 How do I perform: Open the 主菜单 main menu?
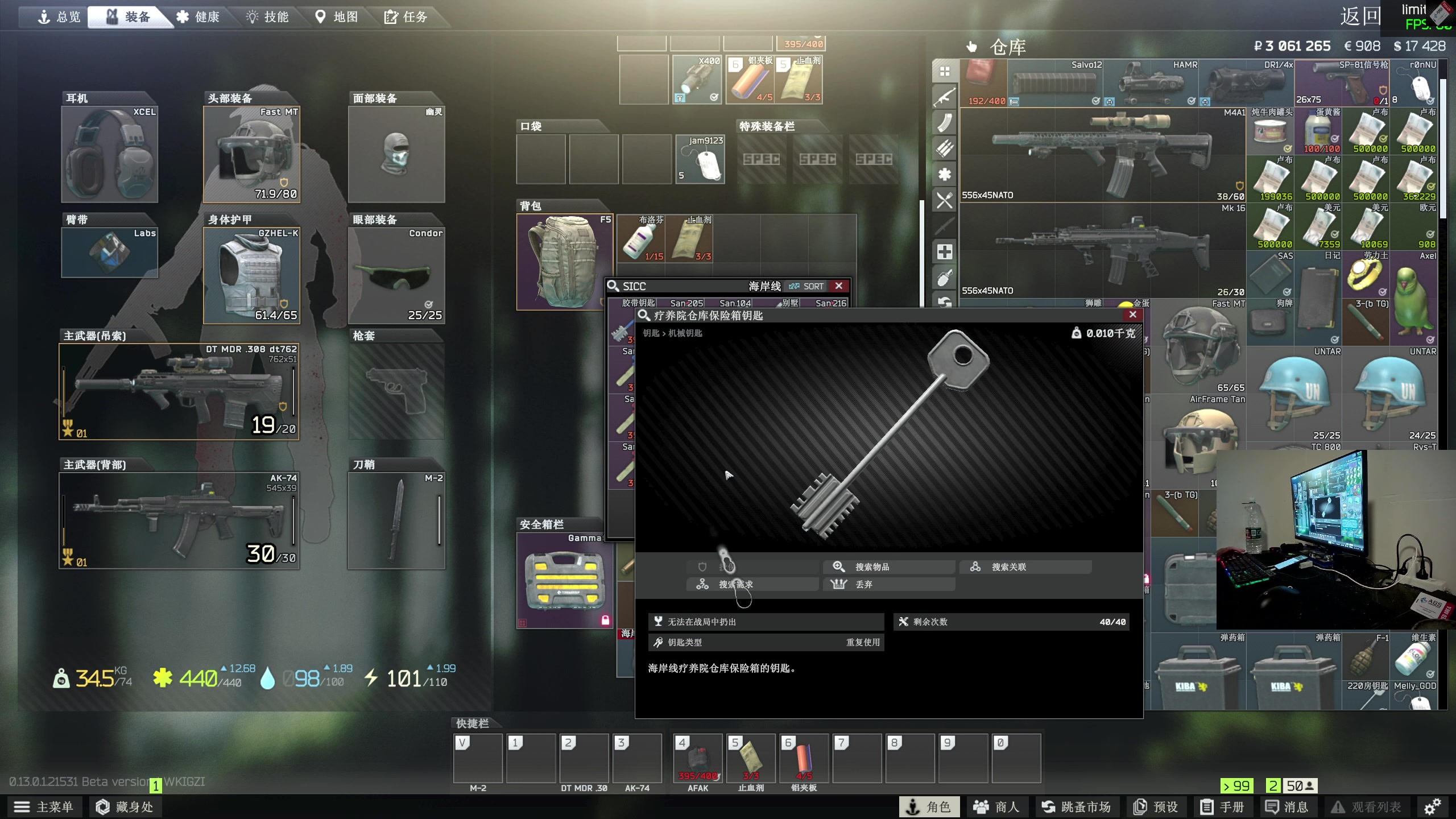click(x=44, y=806)
